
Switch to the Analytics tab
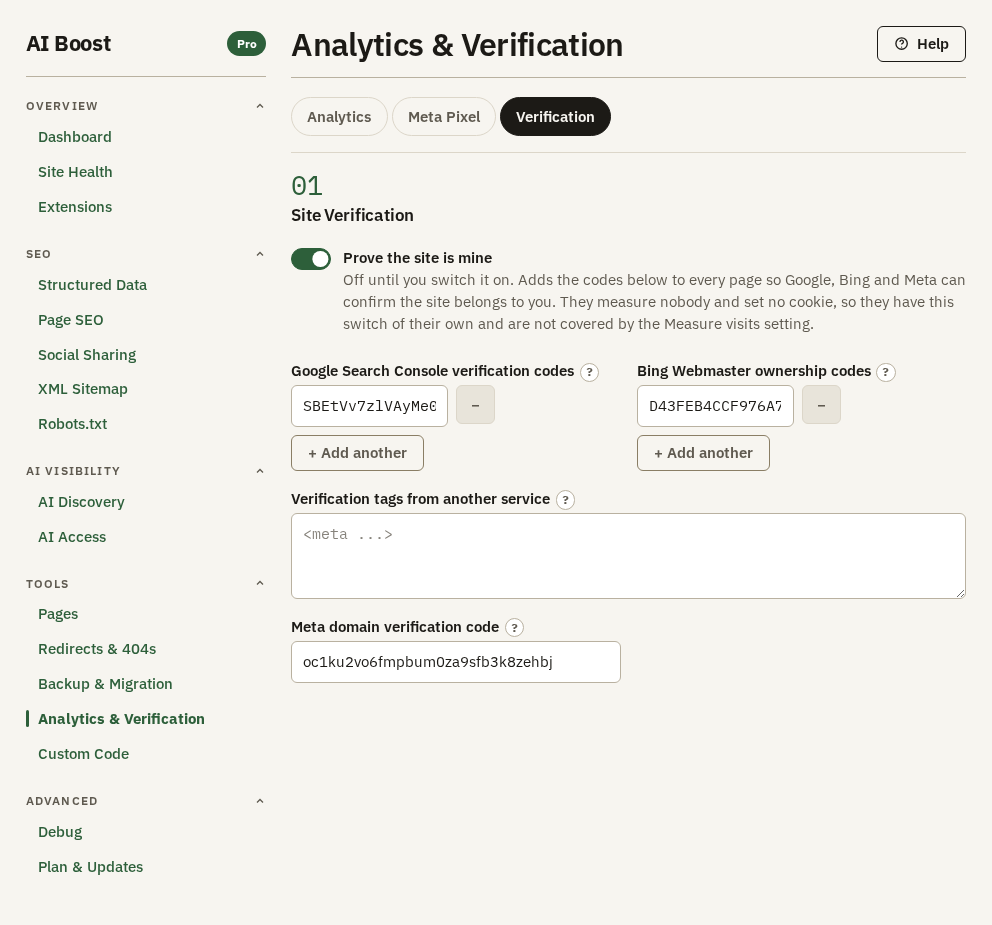pos(339,116)
